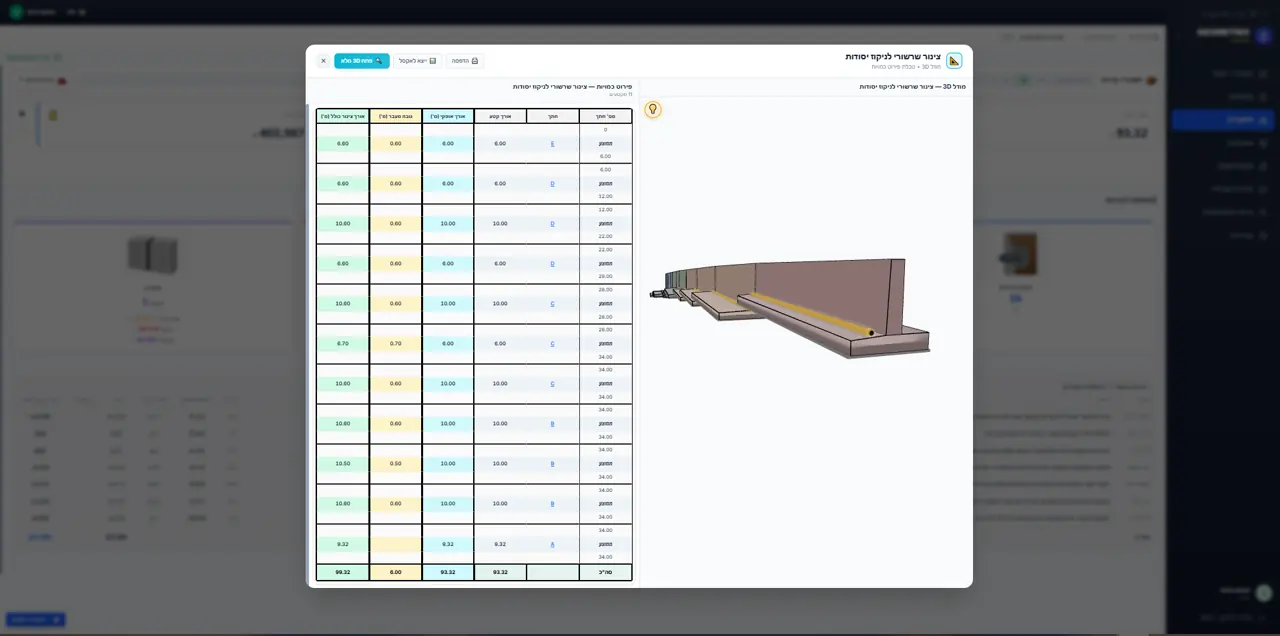The height and width of the screenshot is (636, 1280).
Task: Open section link E in the table
Action: (552, 144)
